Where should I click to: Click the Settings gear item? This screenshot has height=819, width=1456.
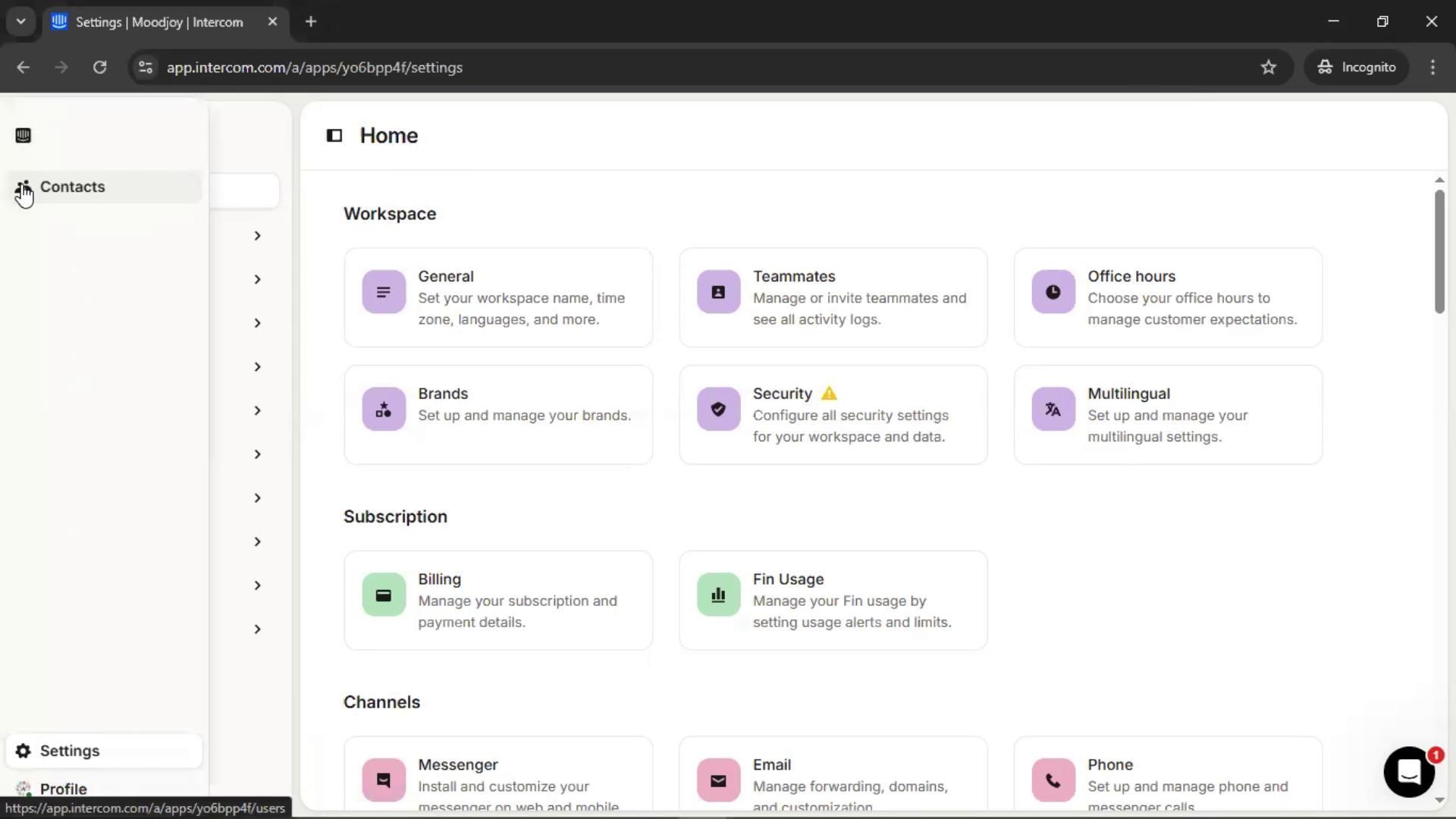click(x=69, y=751)
